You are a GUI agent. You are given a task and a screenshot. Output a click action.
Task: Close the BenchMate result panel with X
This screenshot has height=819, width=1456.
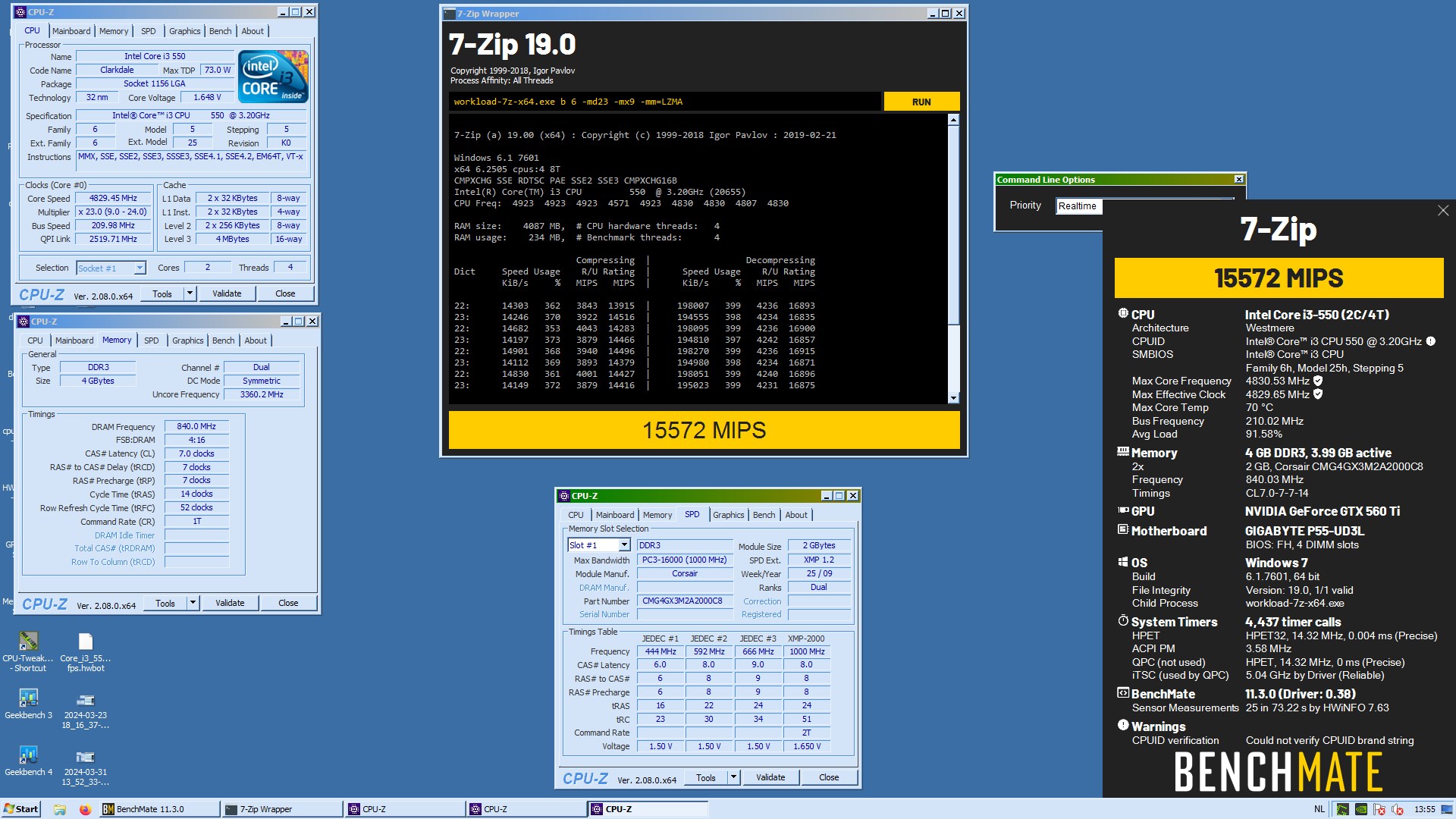coord(1443,210)
